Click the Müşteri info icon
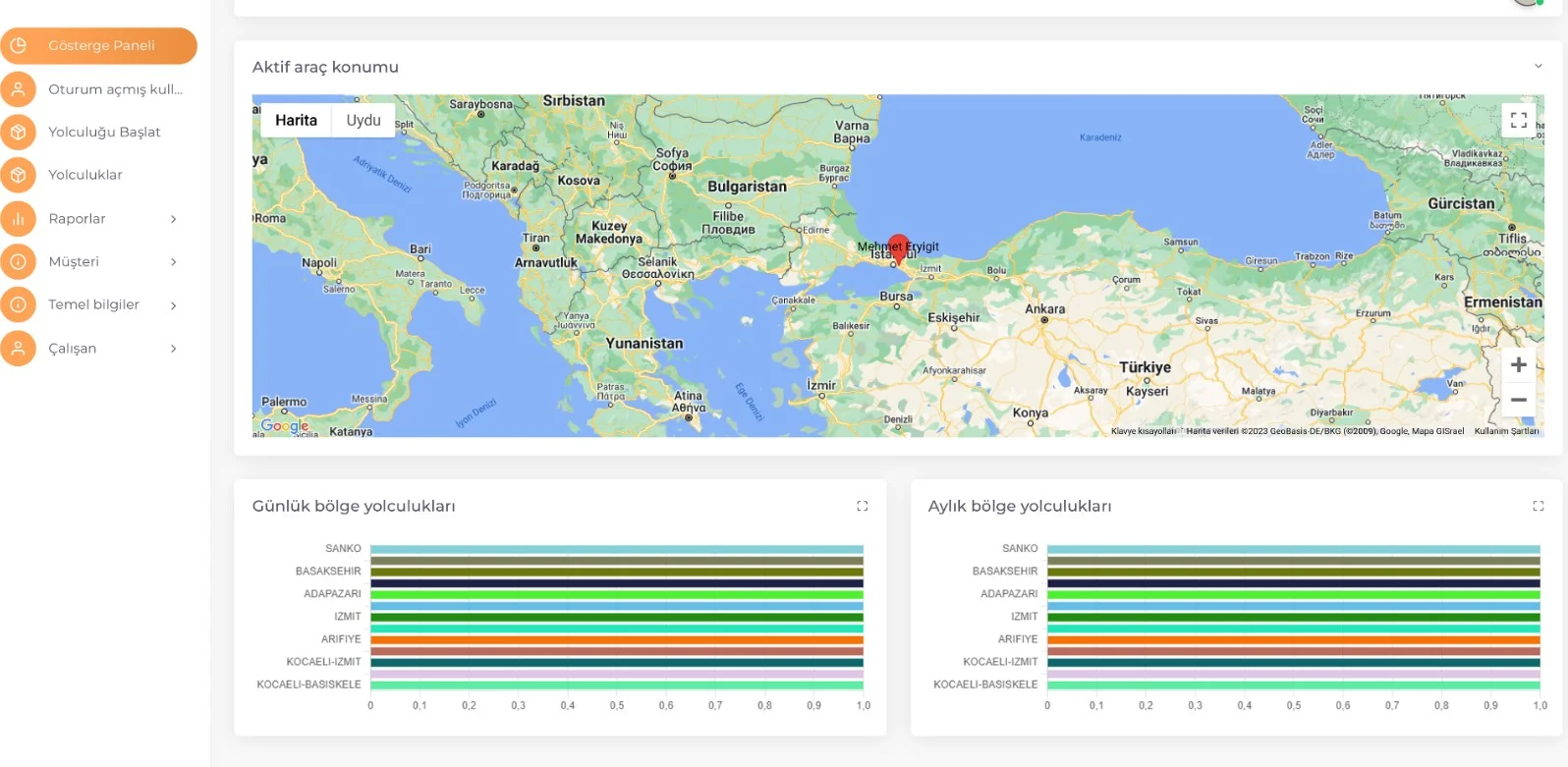This screenshot has width=1568, height=767. click(18, 262)
